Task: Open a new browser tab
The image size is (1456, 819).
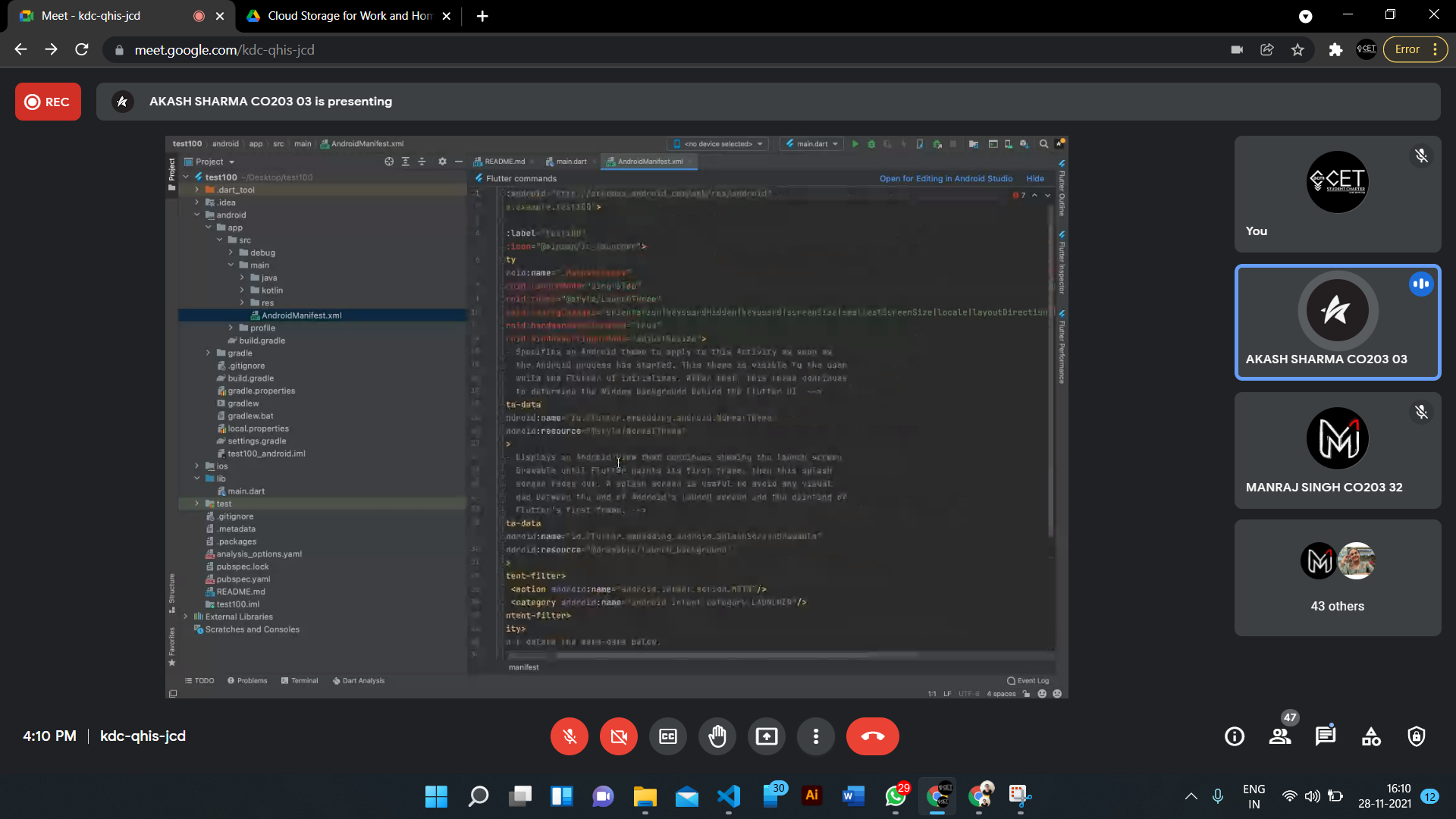Action: click(x=482, y=16)
